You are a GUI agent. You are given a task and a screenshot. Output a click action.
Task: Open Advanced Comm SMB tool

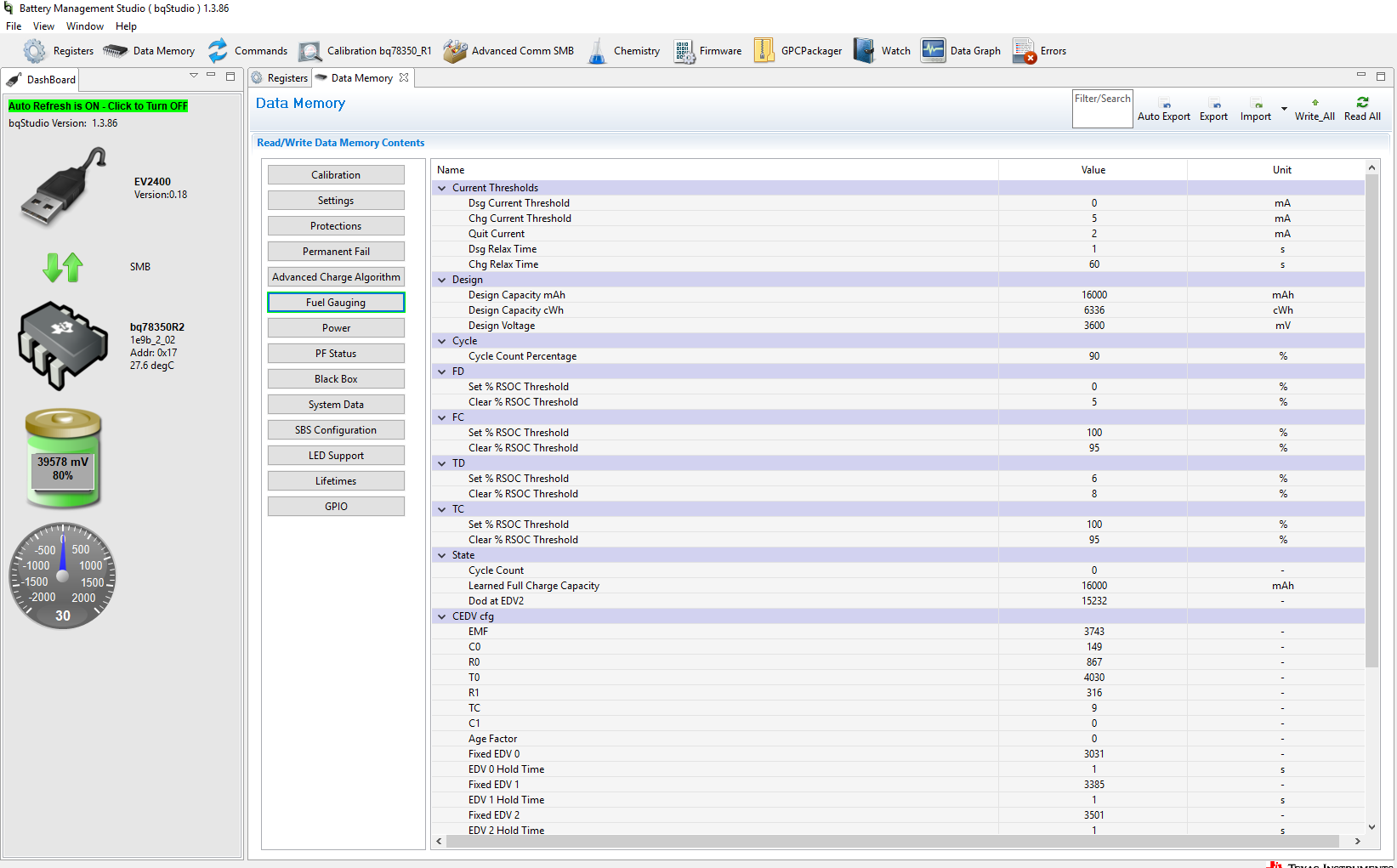pyautogui.click(x=455, y=51)
